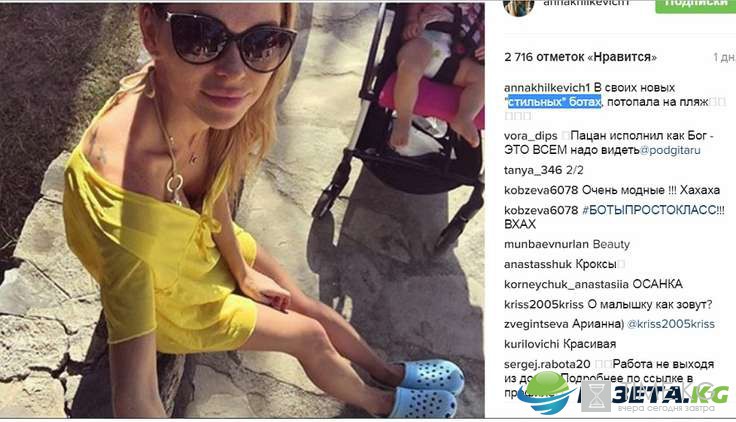The image size is (736, 422).
Task: Click annakhilkevich1 username in the caption
Action: pyautogui.click(x=547, y=88)
